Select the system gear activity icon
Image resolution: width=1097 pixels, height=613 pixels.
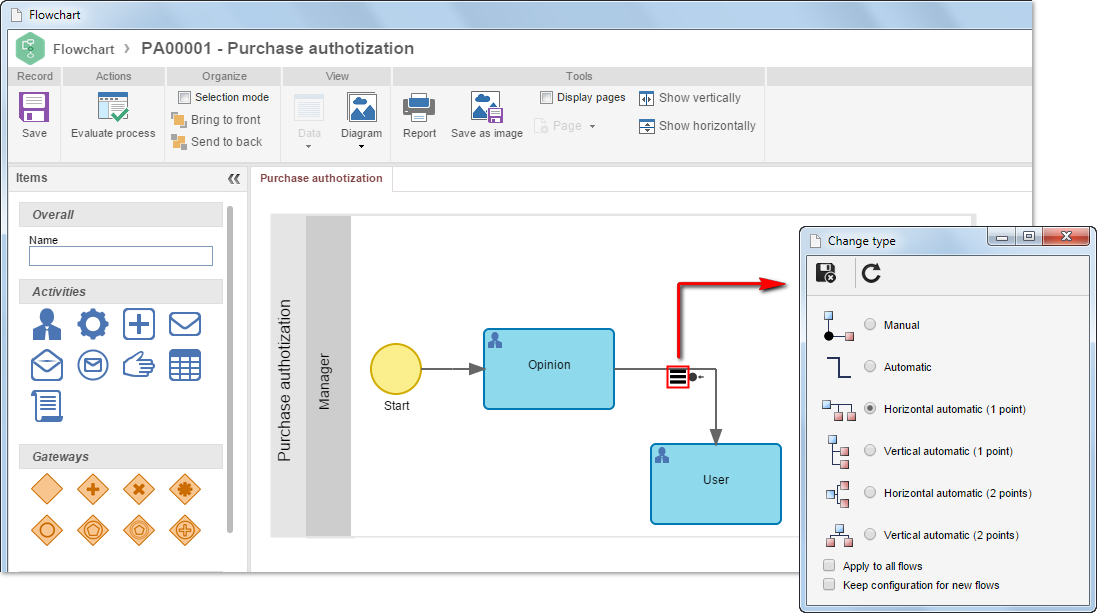(93, 325)
